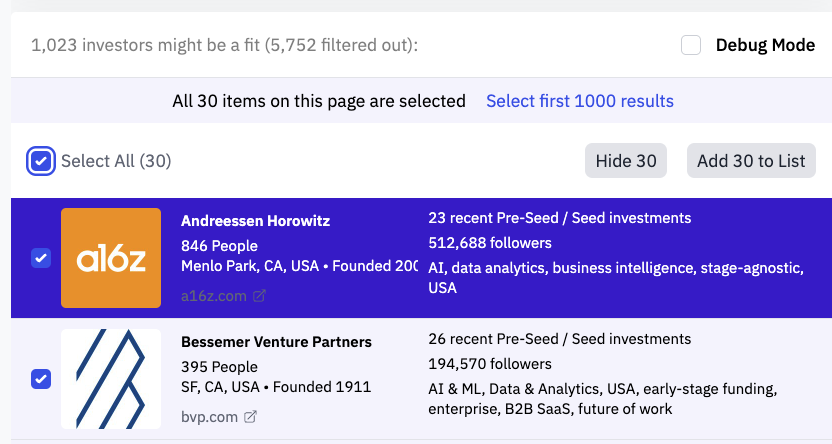Viewport: 832px width, 444px height.
Task: Click the Bessemer Venture Partners logo
Action: 111,379
